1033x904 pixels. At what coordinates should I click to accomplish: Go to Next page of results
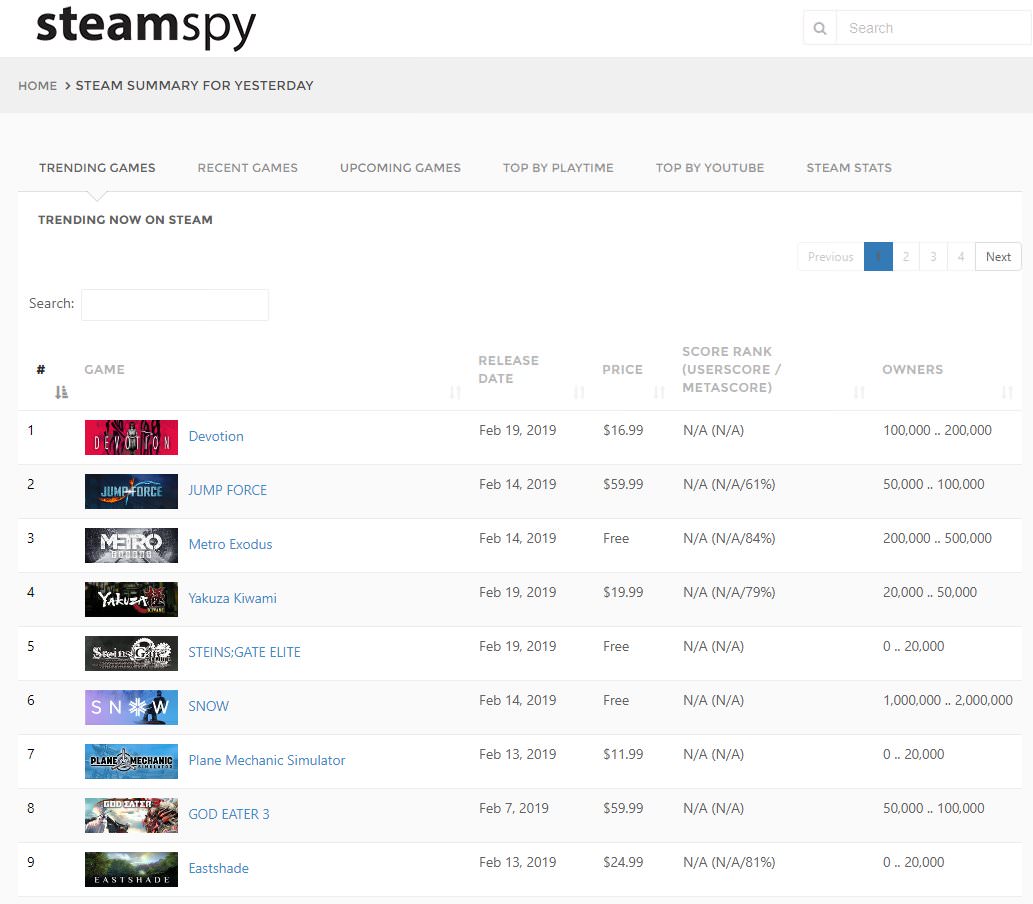(x=998, y=257)
